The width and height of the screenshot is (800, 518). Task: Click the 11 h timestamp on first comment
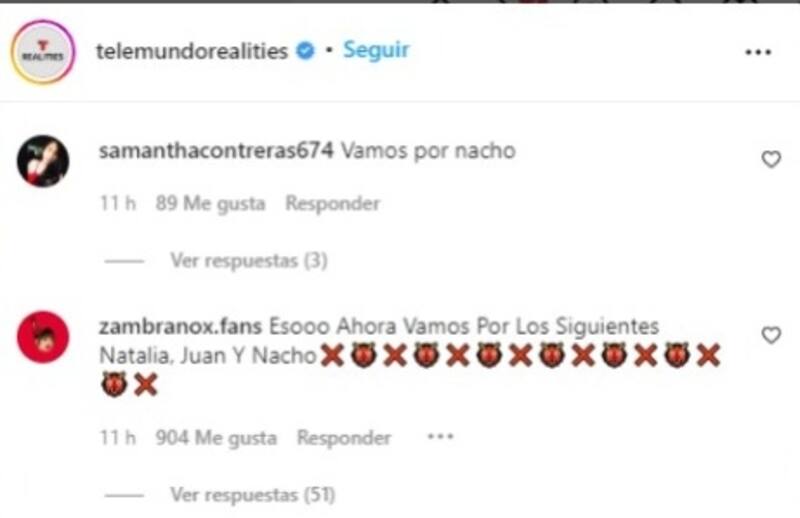coord(118,204)
